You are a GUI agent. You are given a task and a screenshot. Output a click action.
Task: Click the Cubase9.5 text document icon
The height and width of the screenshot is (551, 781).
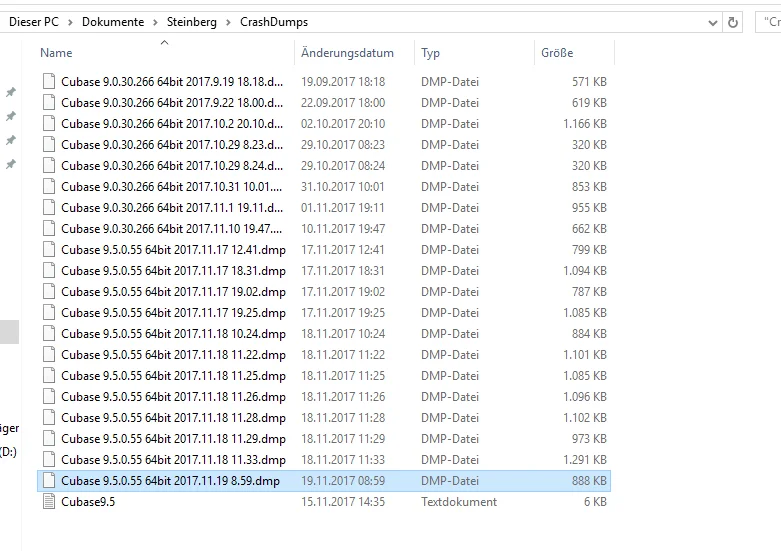click(49, 501)
